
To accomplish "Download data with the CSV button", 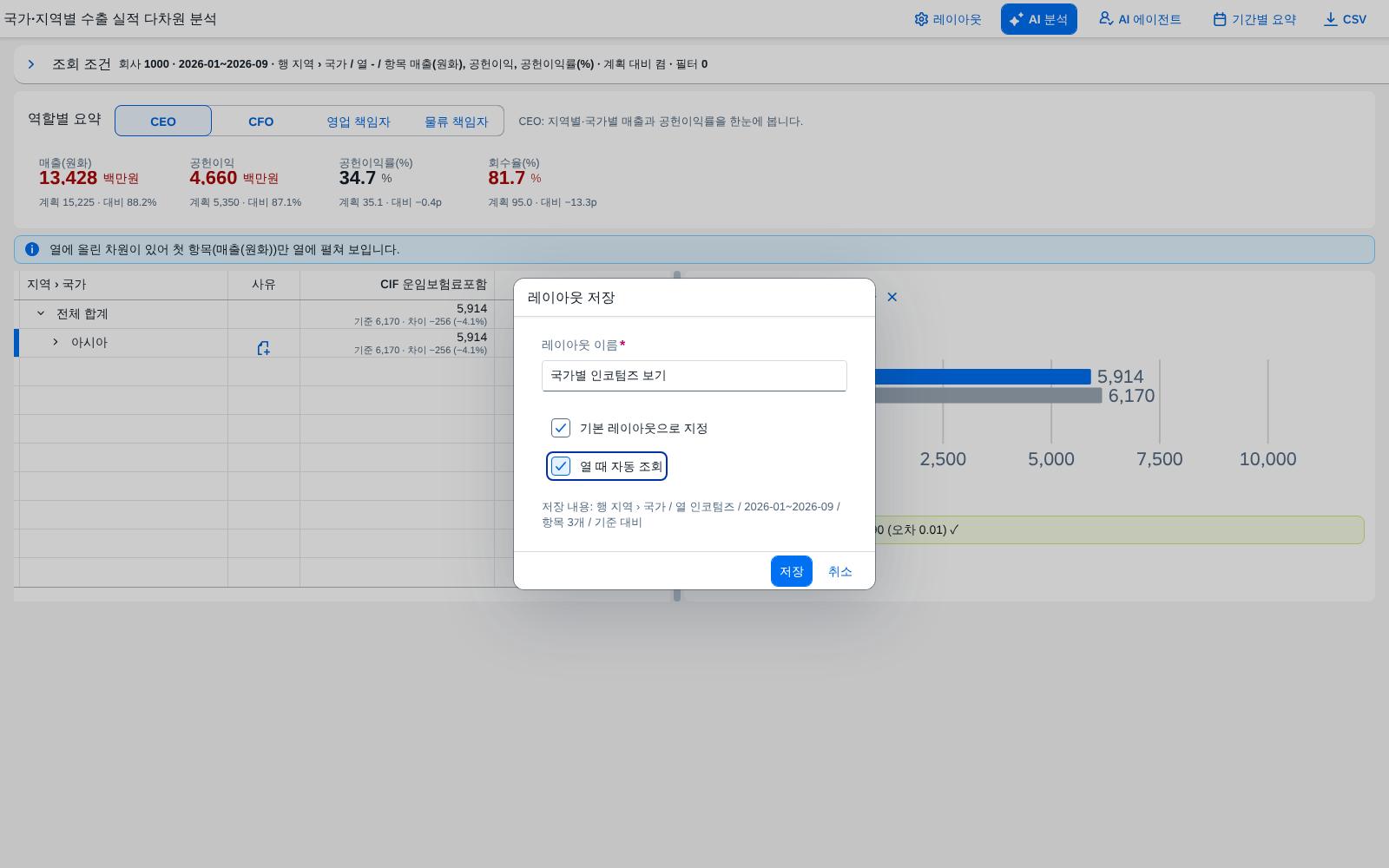I will pos(1344,19).
